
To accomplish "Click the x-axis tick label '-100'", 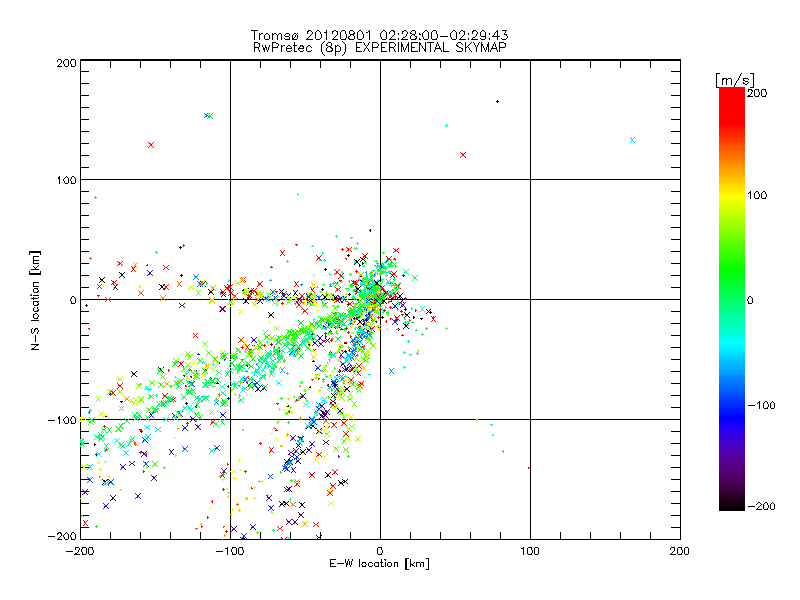I will point(229,551).
